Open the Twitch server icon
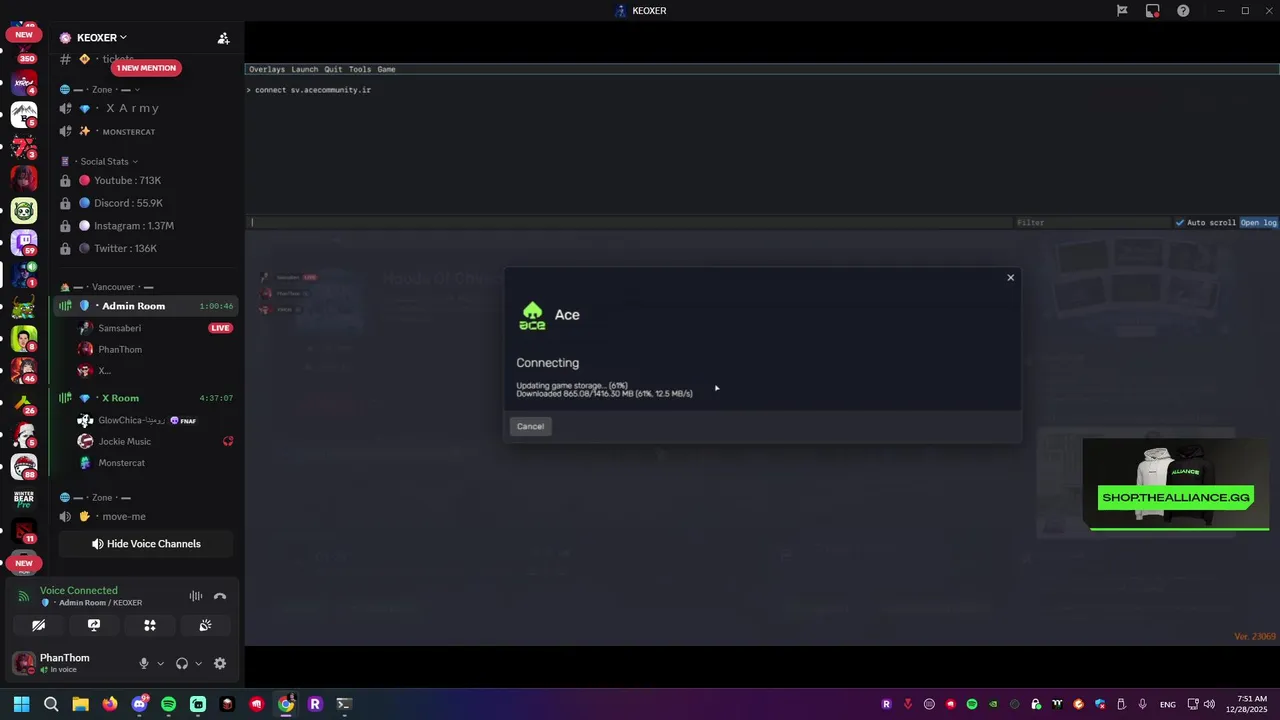 pos(24,242)
